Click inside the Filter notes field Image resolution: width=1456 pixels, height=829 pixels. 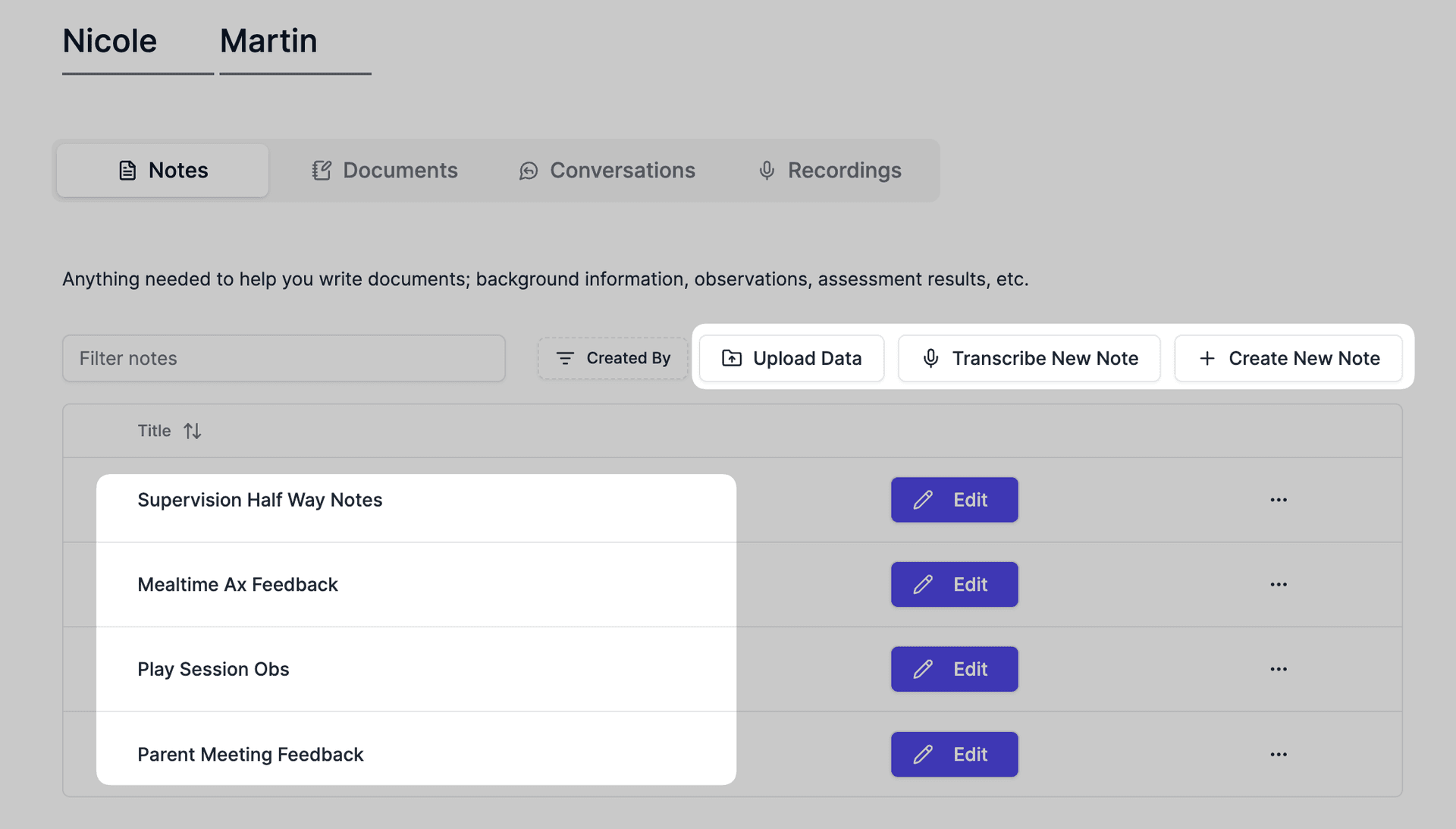[284, 357]
